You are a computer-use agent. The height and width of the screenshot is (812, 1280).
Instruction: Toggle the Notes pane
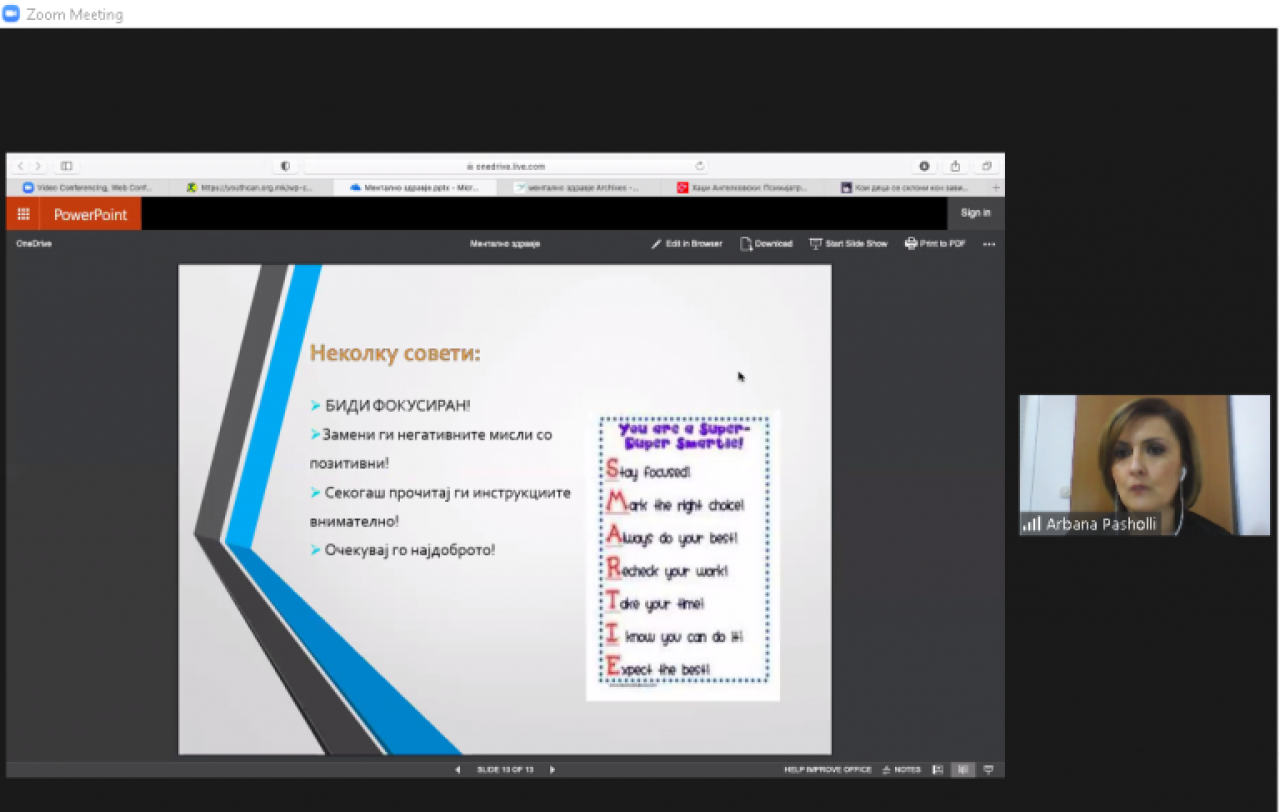(901, 770)
